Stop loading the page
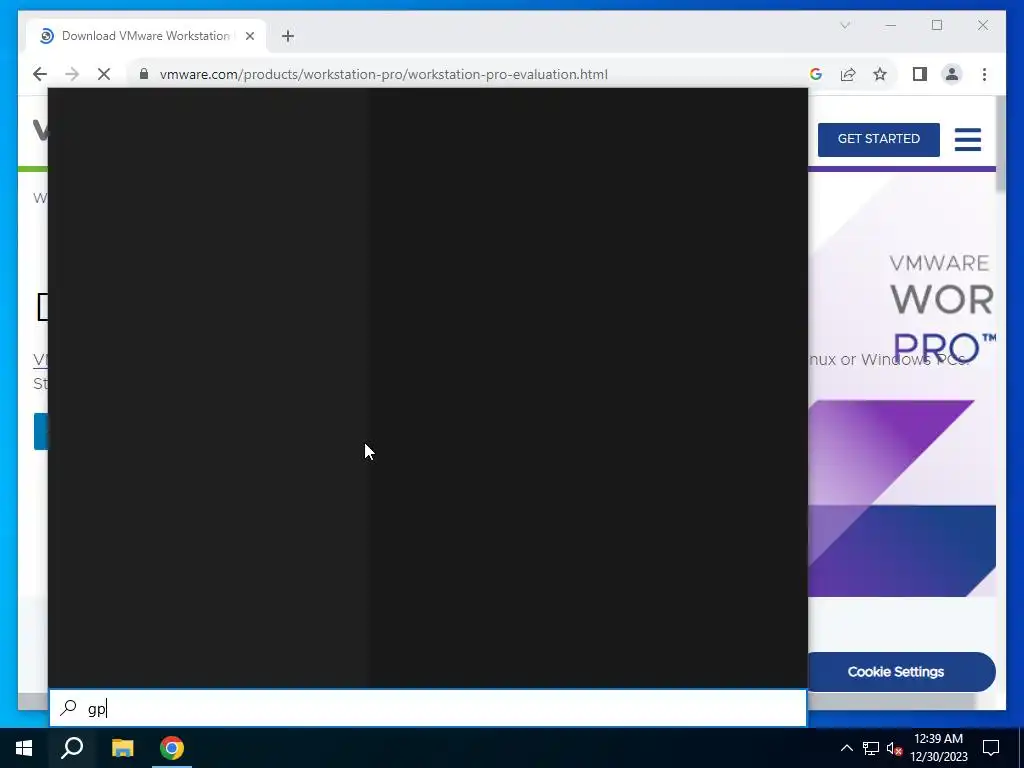 (x=104, y=74)
